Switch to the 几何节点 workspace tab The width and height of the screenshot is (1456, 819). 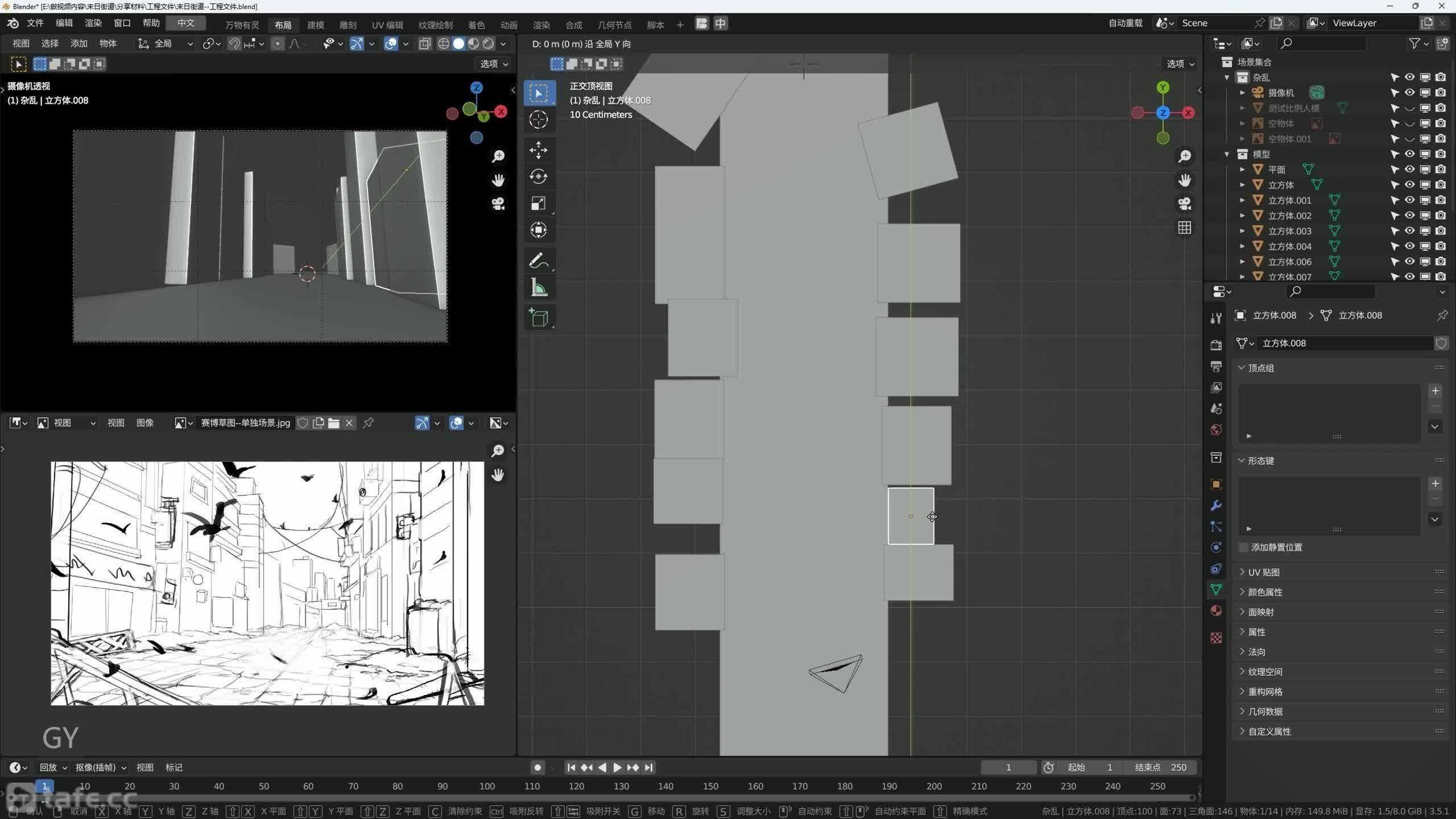tap(615, 25)
